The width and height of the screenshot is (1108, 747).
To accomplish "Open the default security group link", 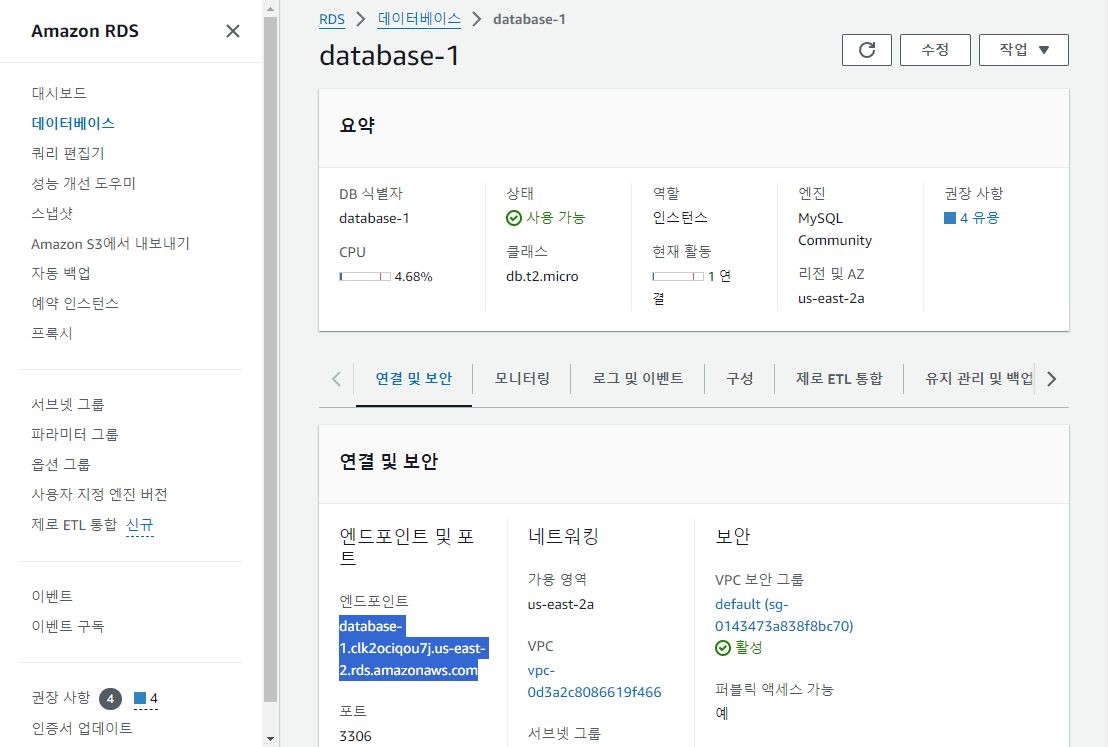I will tap(784, 616).
